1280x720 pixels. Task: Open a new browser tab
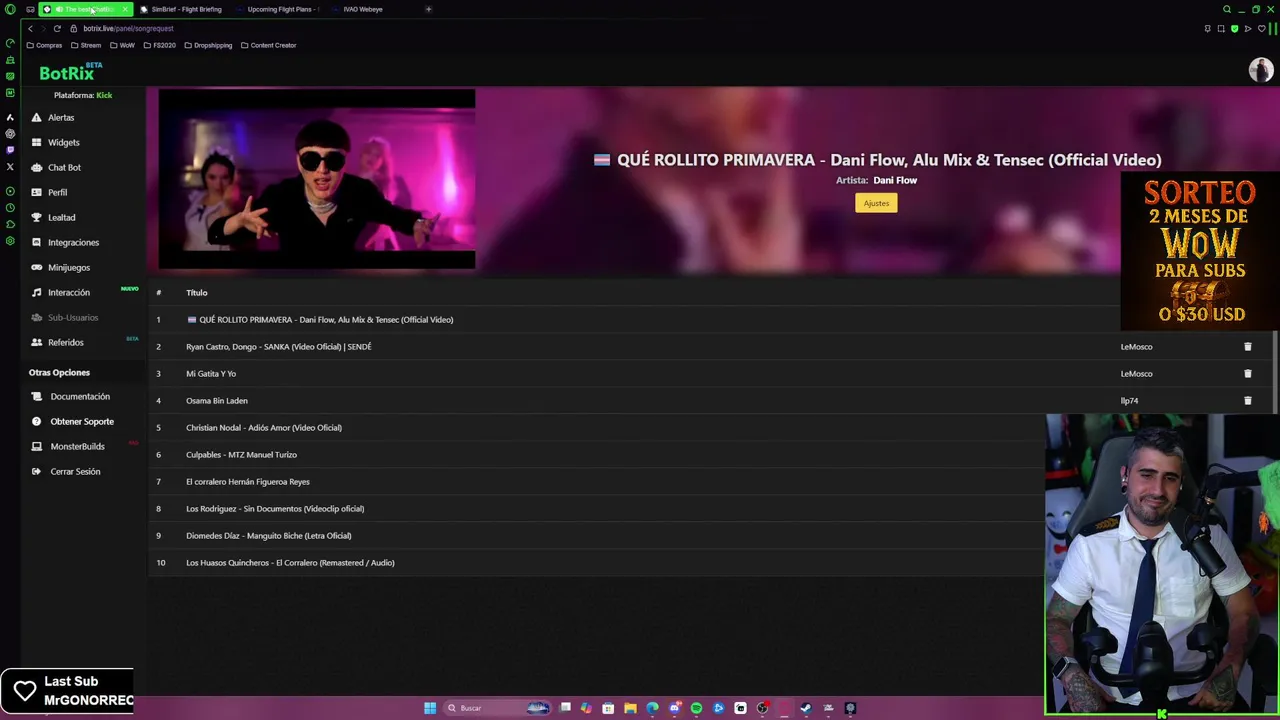click(428, 9)
